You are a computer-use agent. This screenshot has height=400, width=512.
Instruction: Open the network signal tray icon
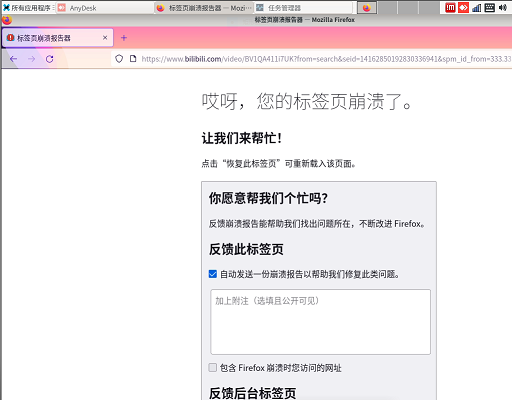(x=477, y=7)
